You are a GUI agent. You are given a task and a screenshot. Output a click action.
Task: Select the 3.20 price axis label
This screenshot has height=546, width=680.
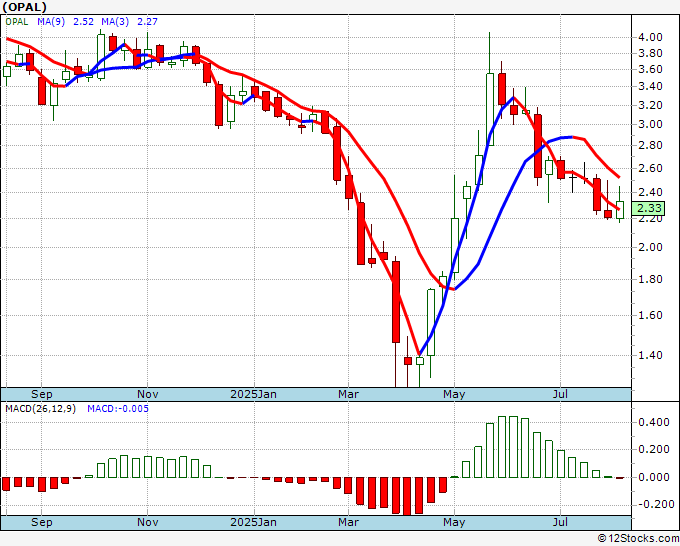point(650,105)
